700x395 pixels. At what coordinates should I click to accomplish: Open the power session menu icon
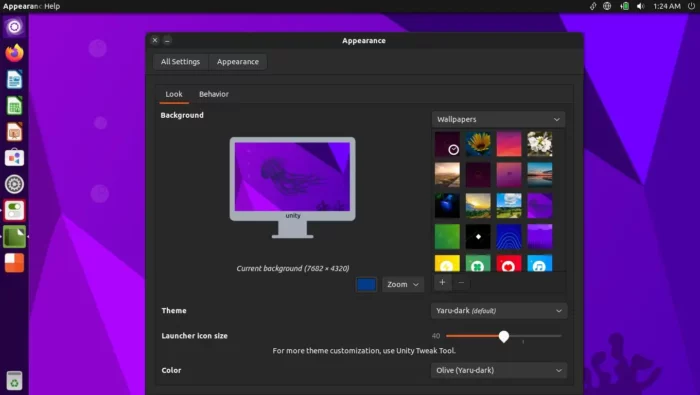[x=691, y=6]
